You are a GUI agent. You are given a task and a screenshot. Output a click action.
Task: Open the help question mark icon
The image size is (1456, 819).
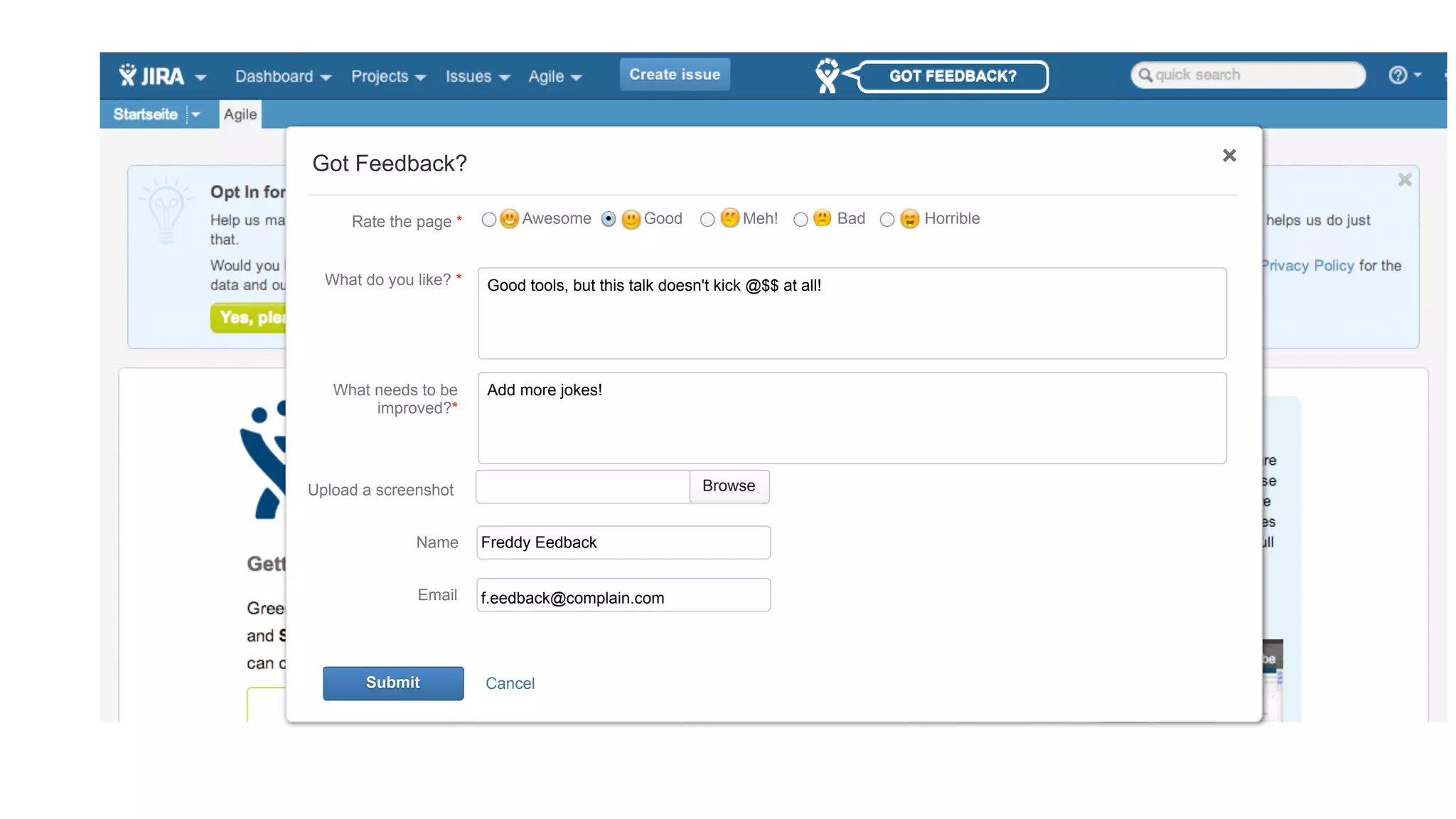1398,75
